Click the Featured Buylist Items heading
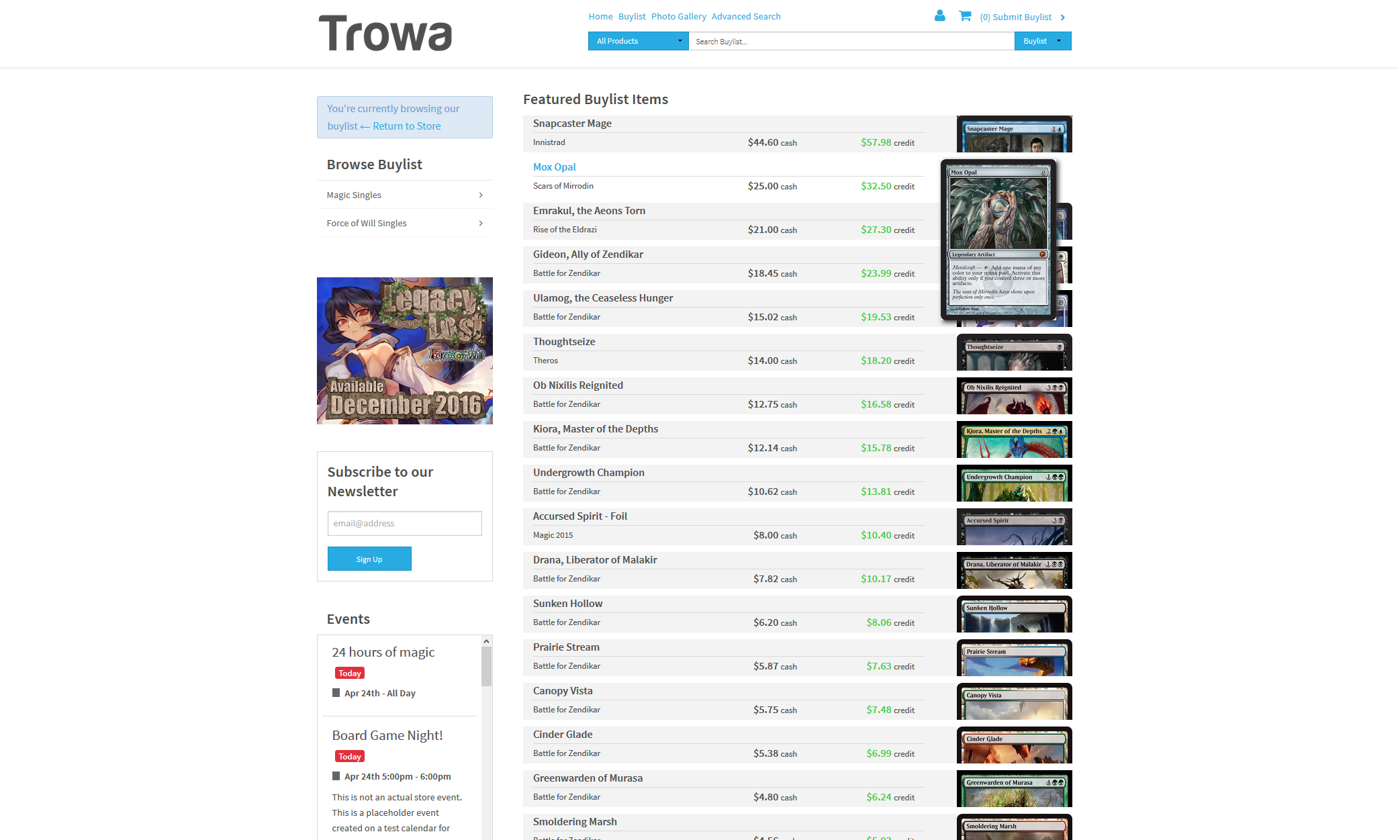Viewport: 1400px width, 840px height. 596,99
